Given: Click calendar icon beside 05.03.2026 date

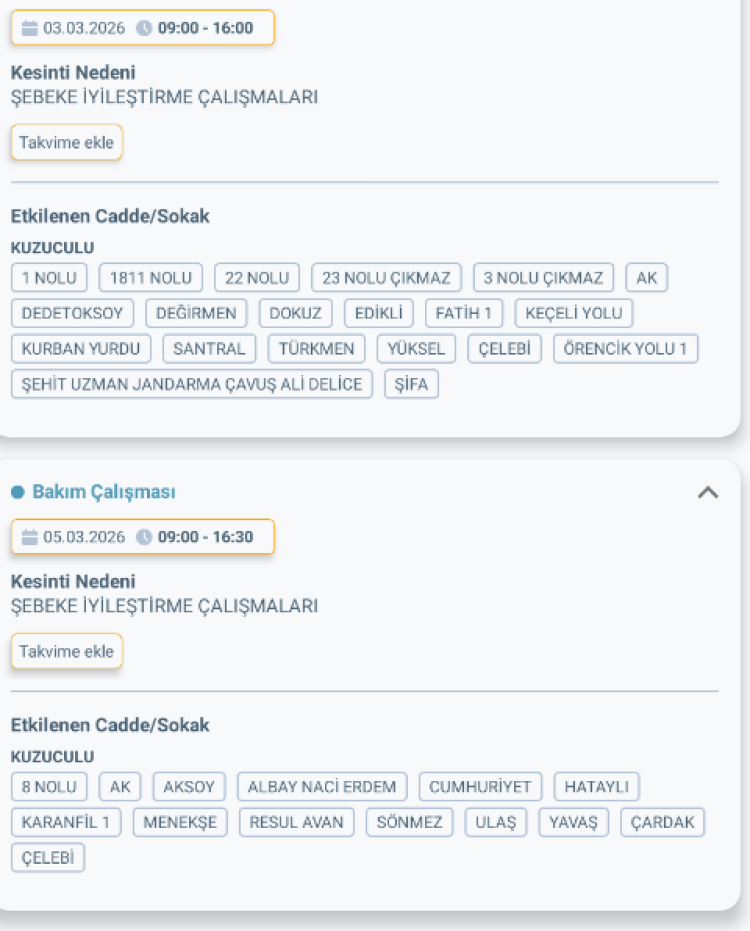Looking at the screenshot, I should click(29, 537).
